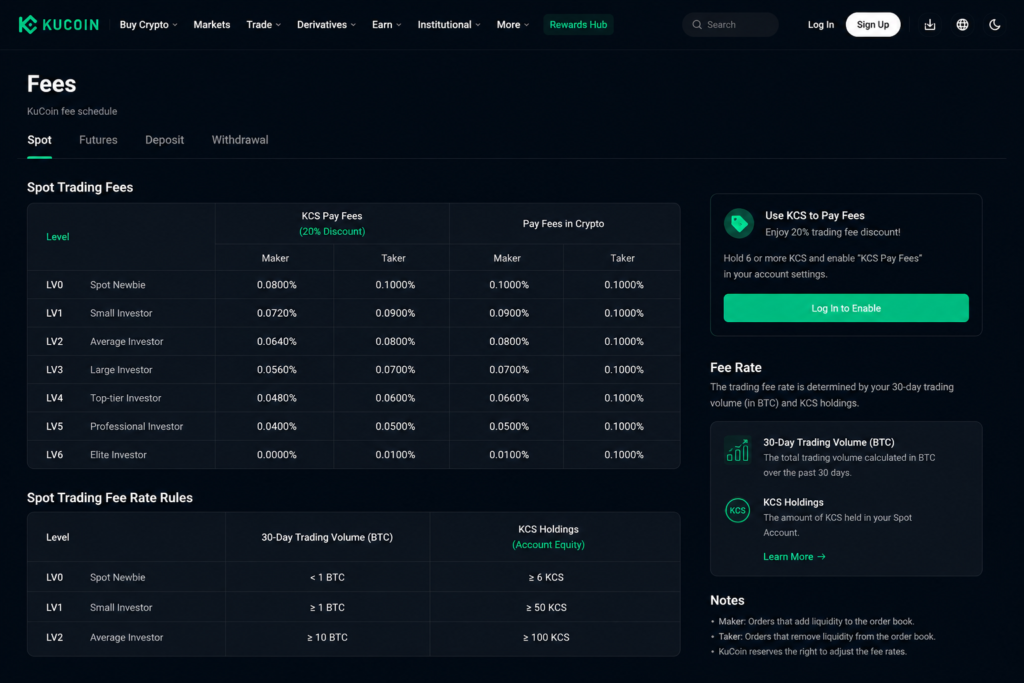This screenshot has width=1024, height=683.
Task: Click the < 1 BTC volume cell
Action: pyautogui.click(x=327, y=577)
